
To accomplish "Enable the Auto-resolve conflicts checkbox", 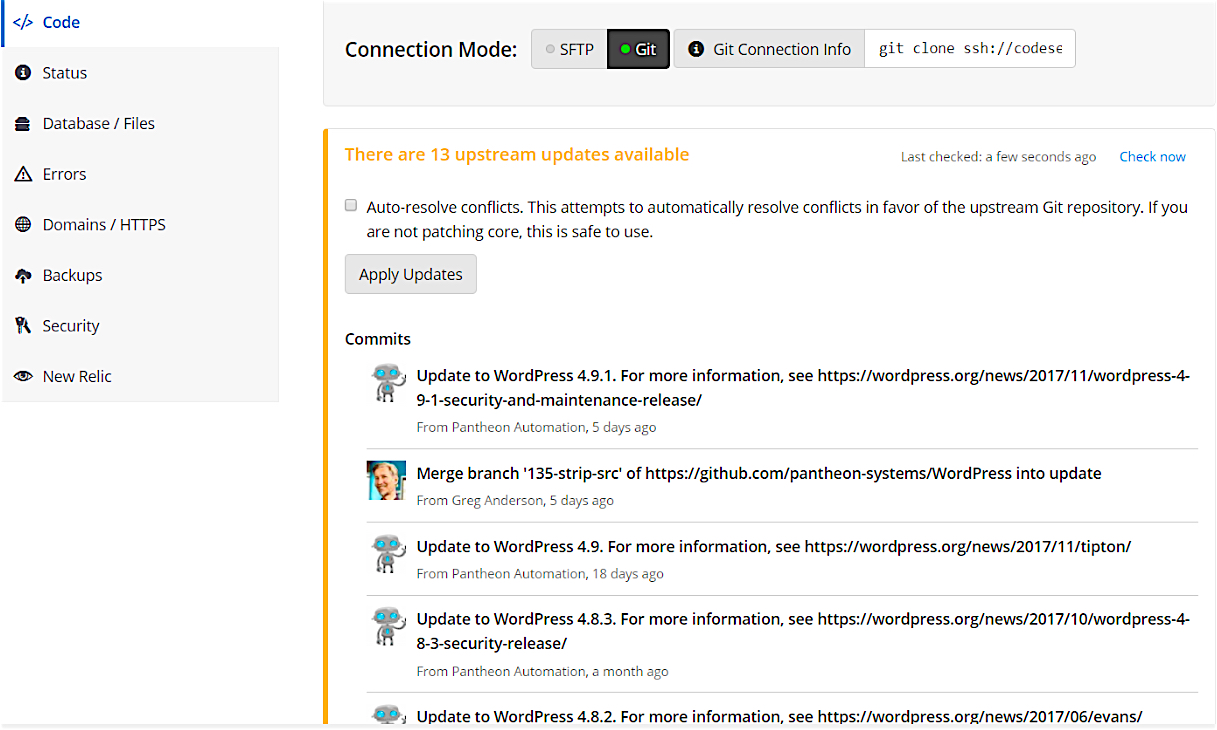I will 351,206.
